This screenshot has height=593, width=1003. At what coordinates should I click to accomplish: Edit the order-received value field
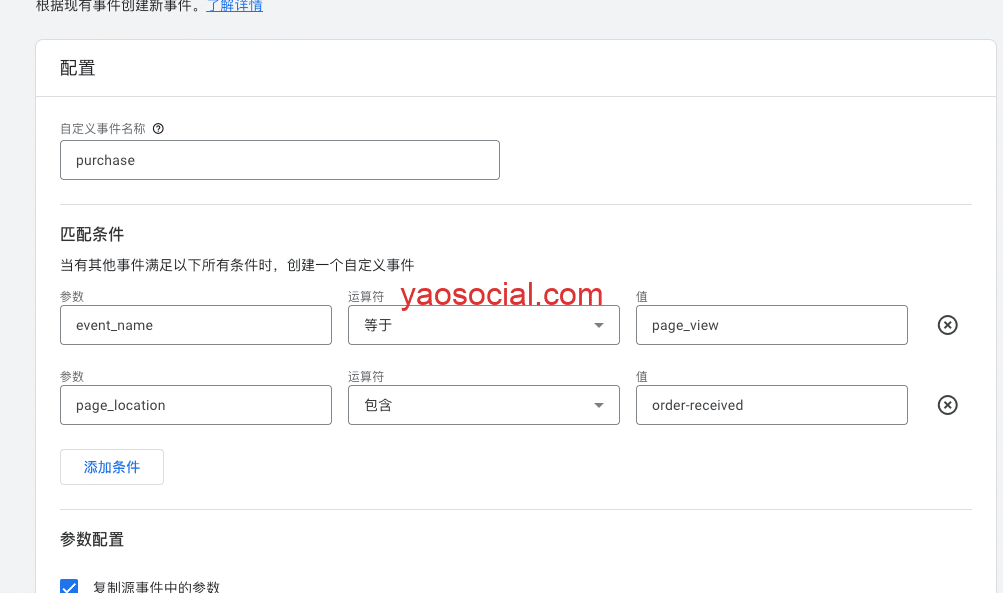coord(771,405)
